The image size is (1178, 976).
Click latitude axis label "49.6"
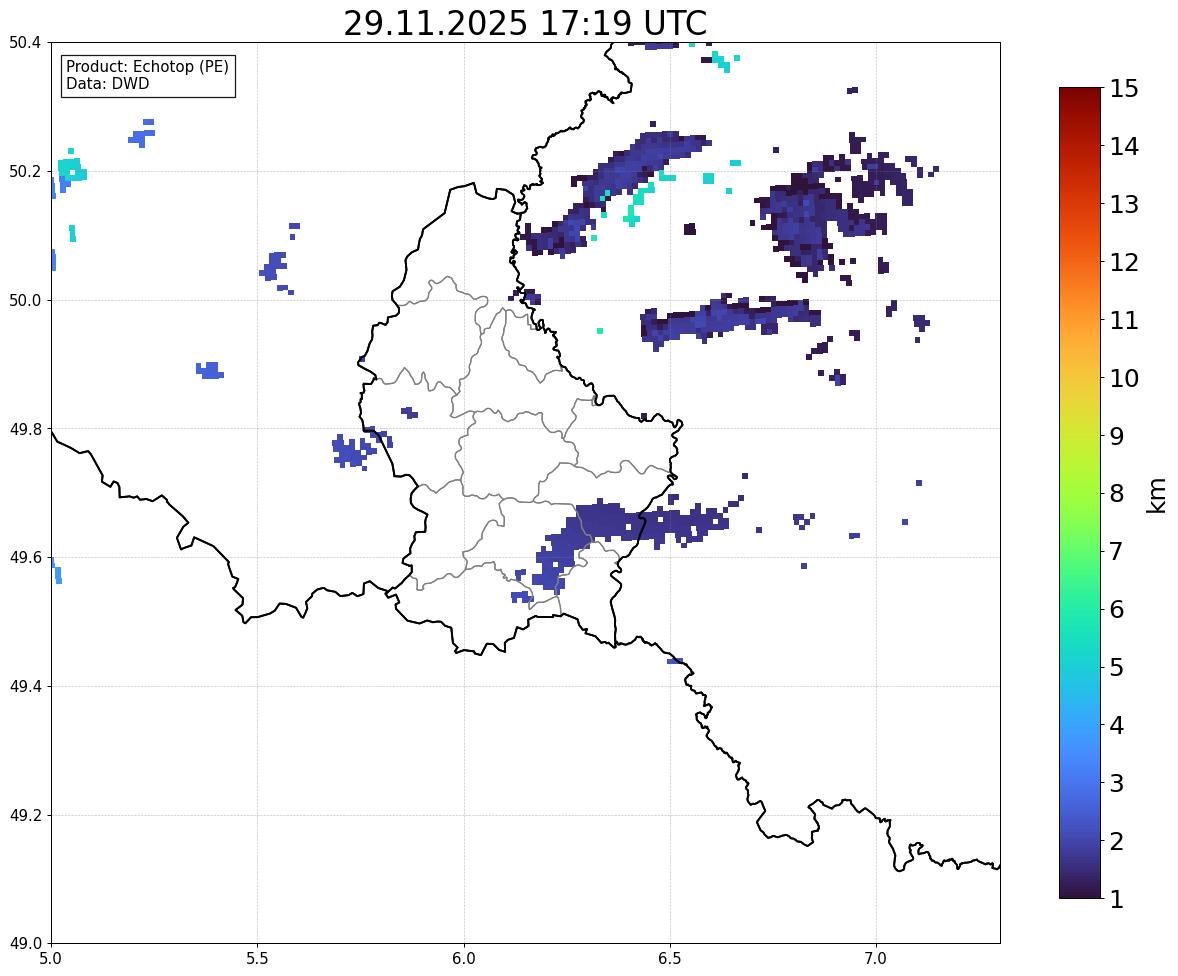point(24,557)
